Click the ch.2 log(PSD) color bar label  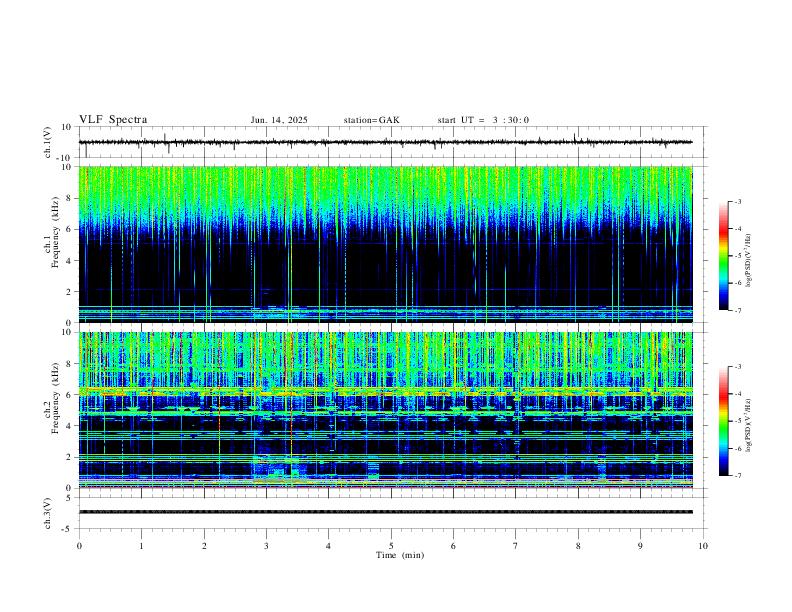point(748,425)
